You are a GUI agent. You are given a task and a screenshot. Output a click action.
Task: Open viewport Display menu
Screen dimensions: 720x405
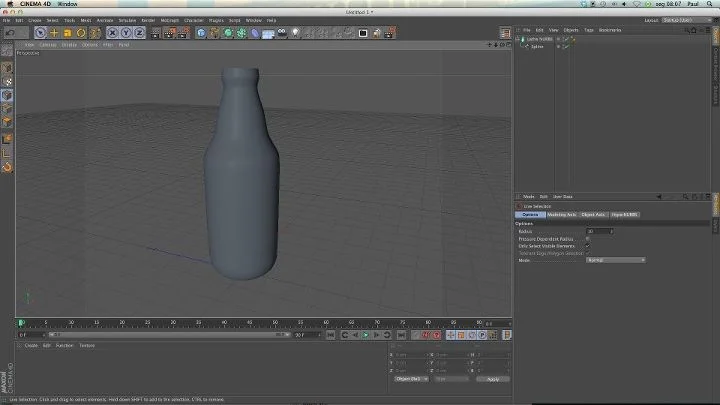point(69,45)
